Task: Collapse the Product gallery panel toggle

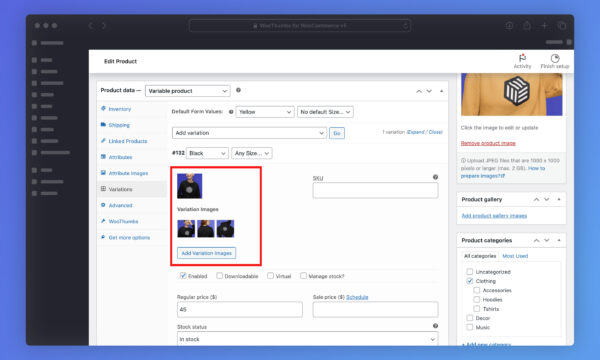Action: point(559,199)
